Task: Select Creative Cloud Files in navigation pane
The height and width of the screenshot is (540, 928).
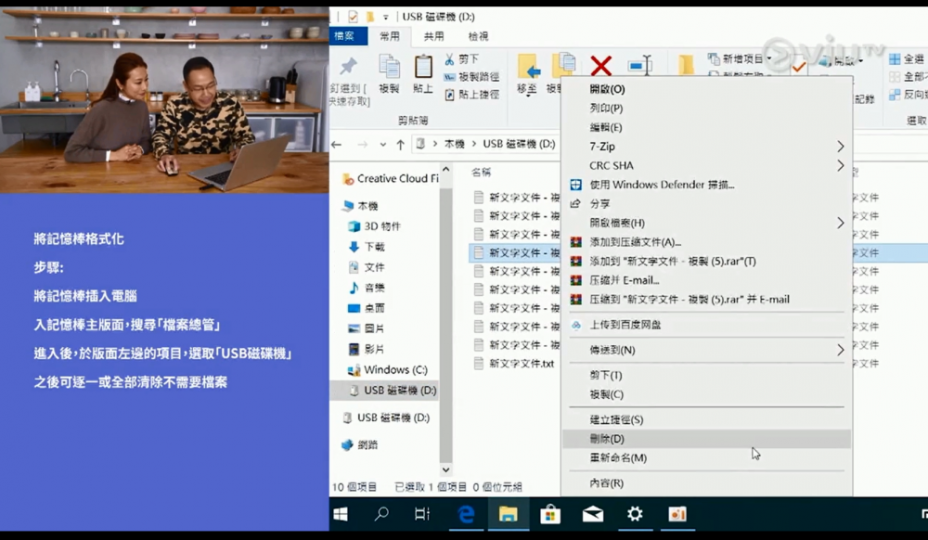Action: coord(391,179)
